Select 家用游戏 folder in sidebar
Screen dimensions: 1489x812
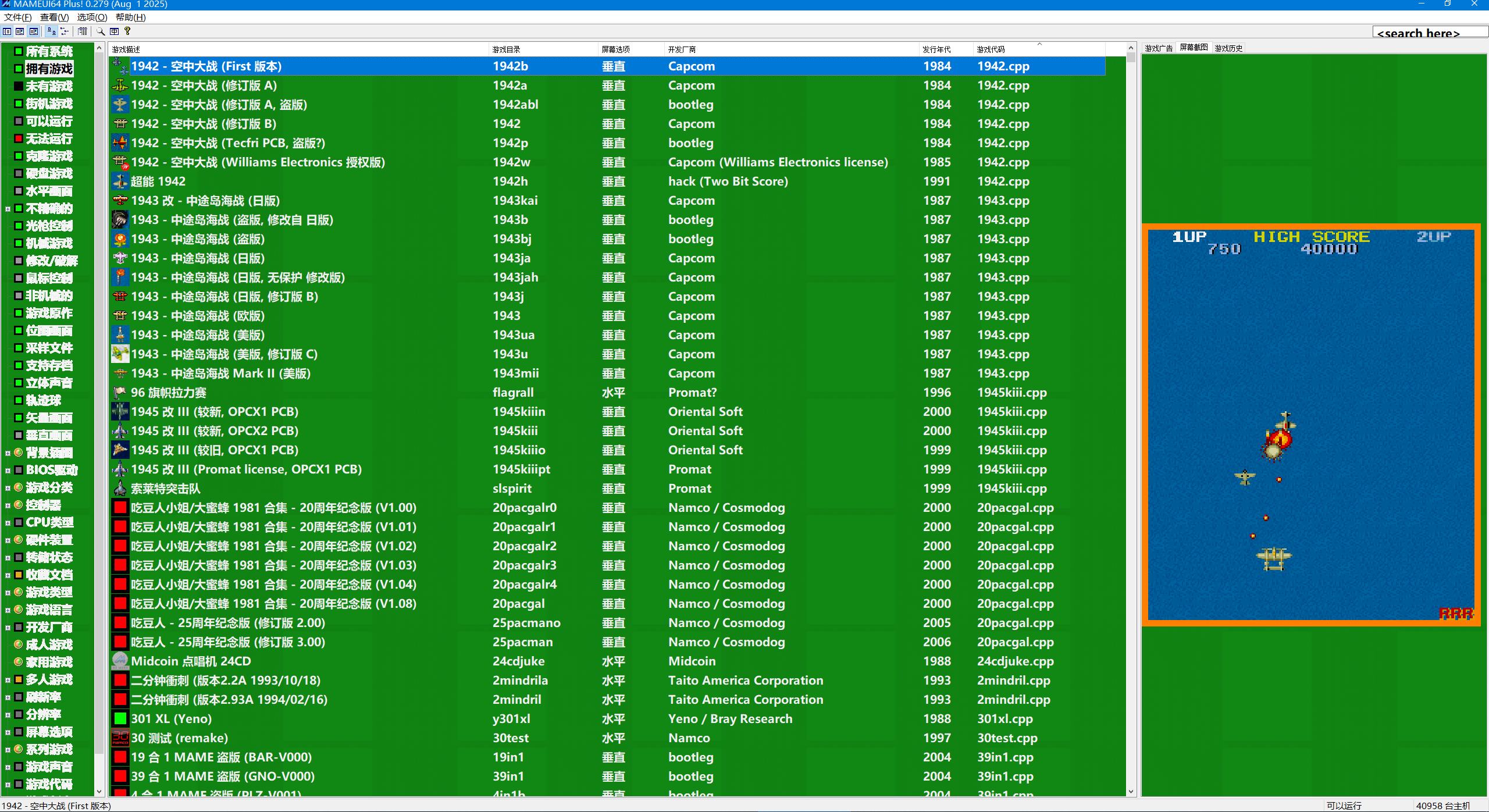point(49,662)
